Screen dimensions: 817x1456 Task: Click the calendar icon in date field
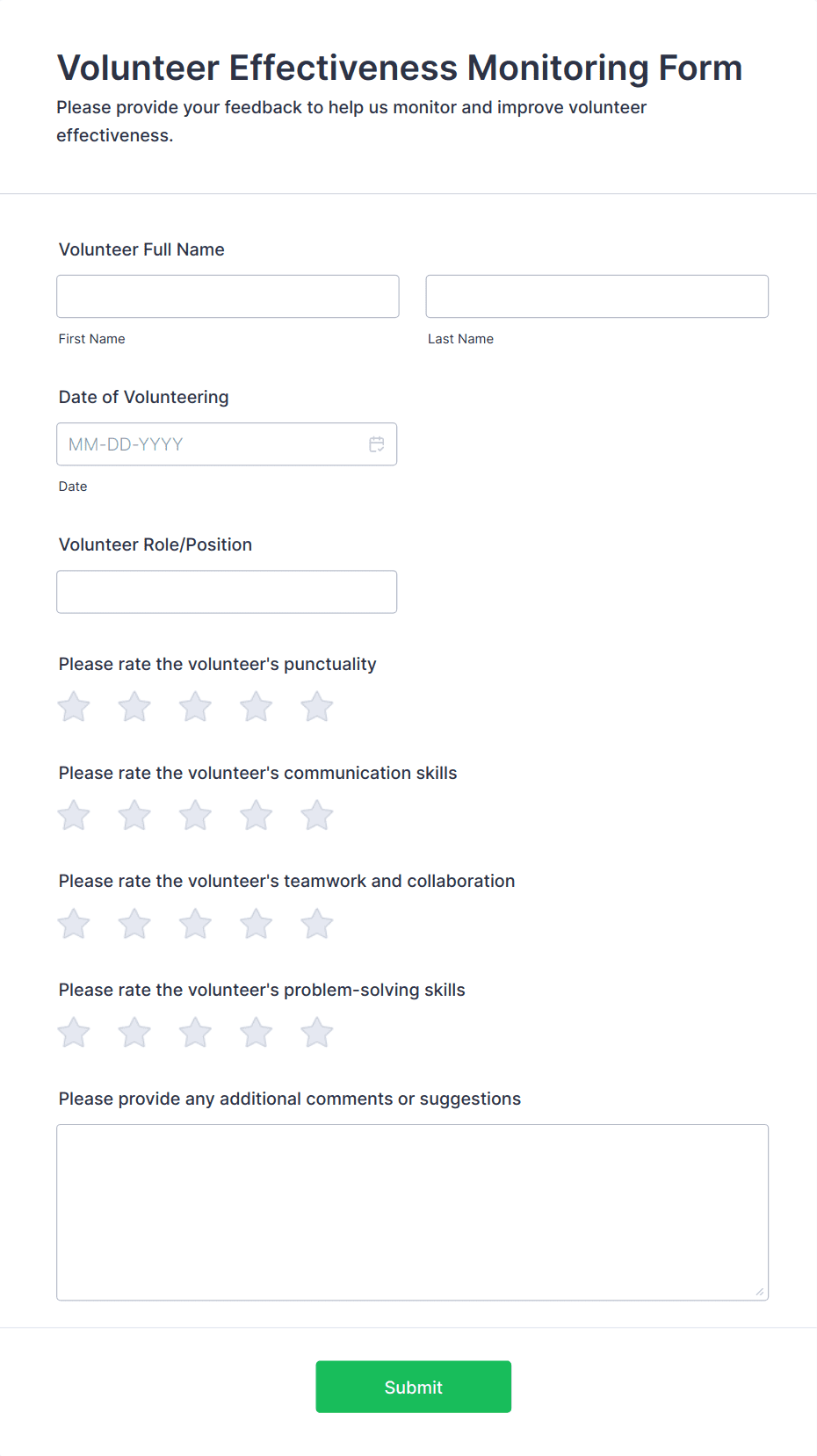pos(377,444)
